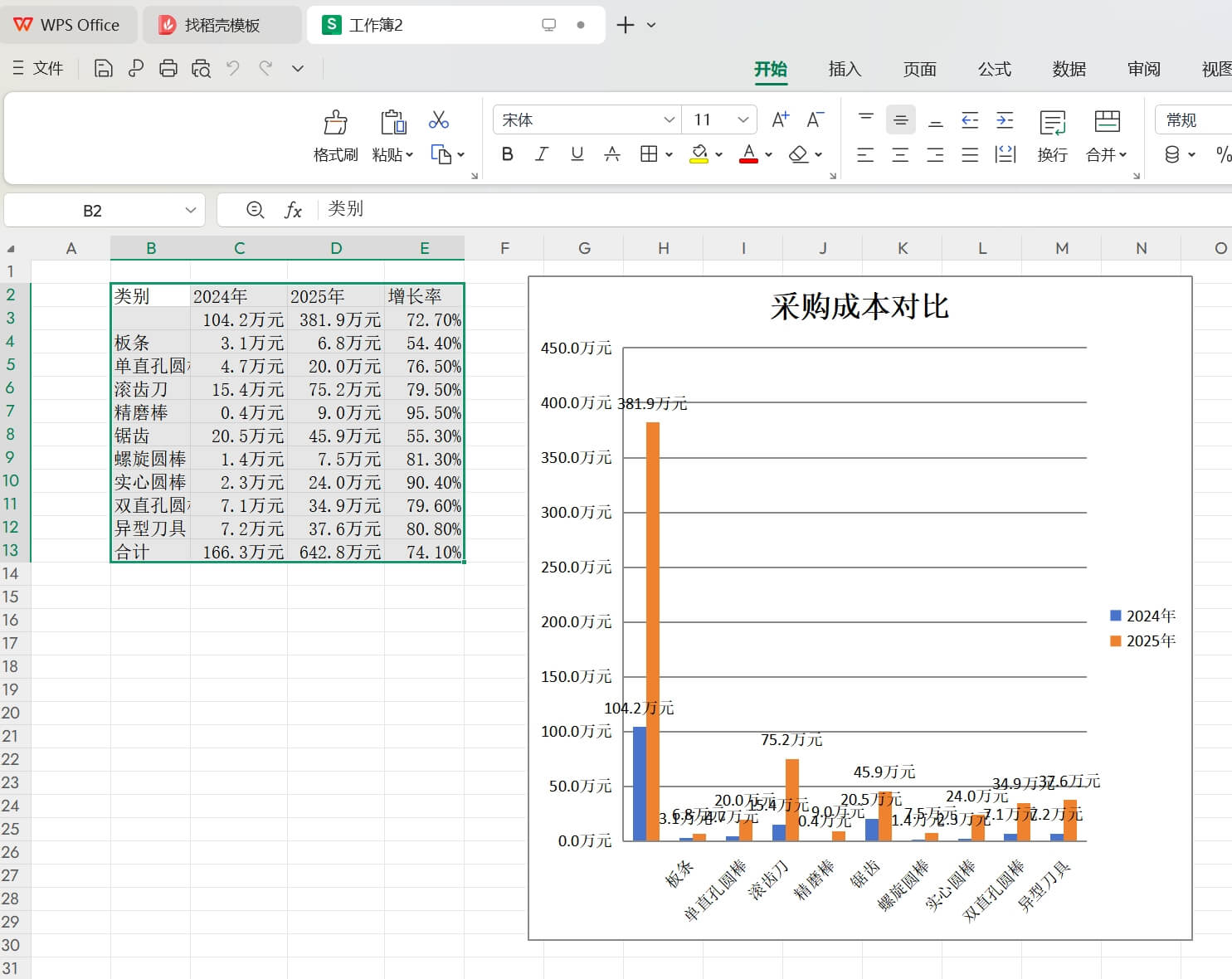Select the 采购成本对比 chart title

point(859,307)
